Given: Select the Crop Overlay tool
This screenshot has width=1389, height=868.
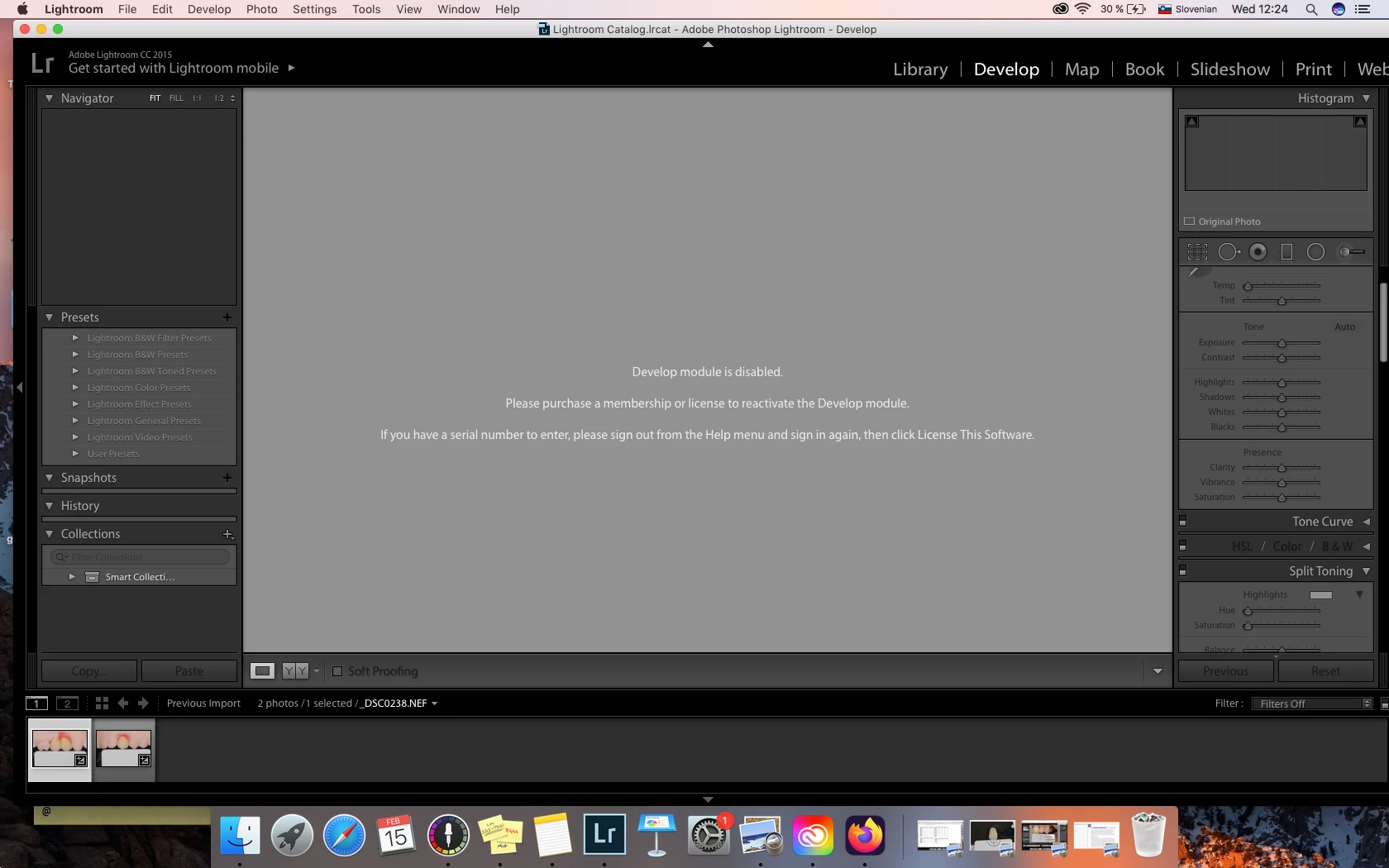Looking at the screenshot, I should 1197,252.
